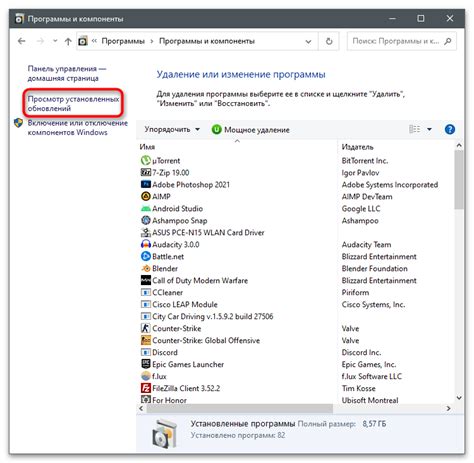Click the scroll left arrow under the list

(x=141, y=408)
